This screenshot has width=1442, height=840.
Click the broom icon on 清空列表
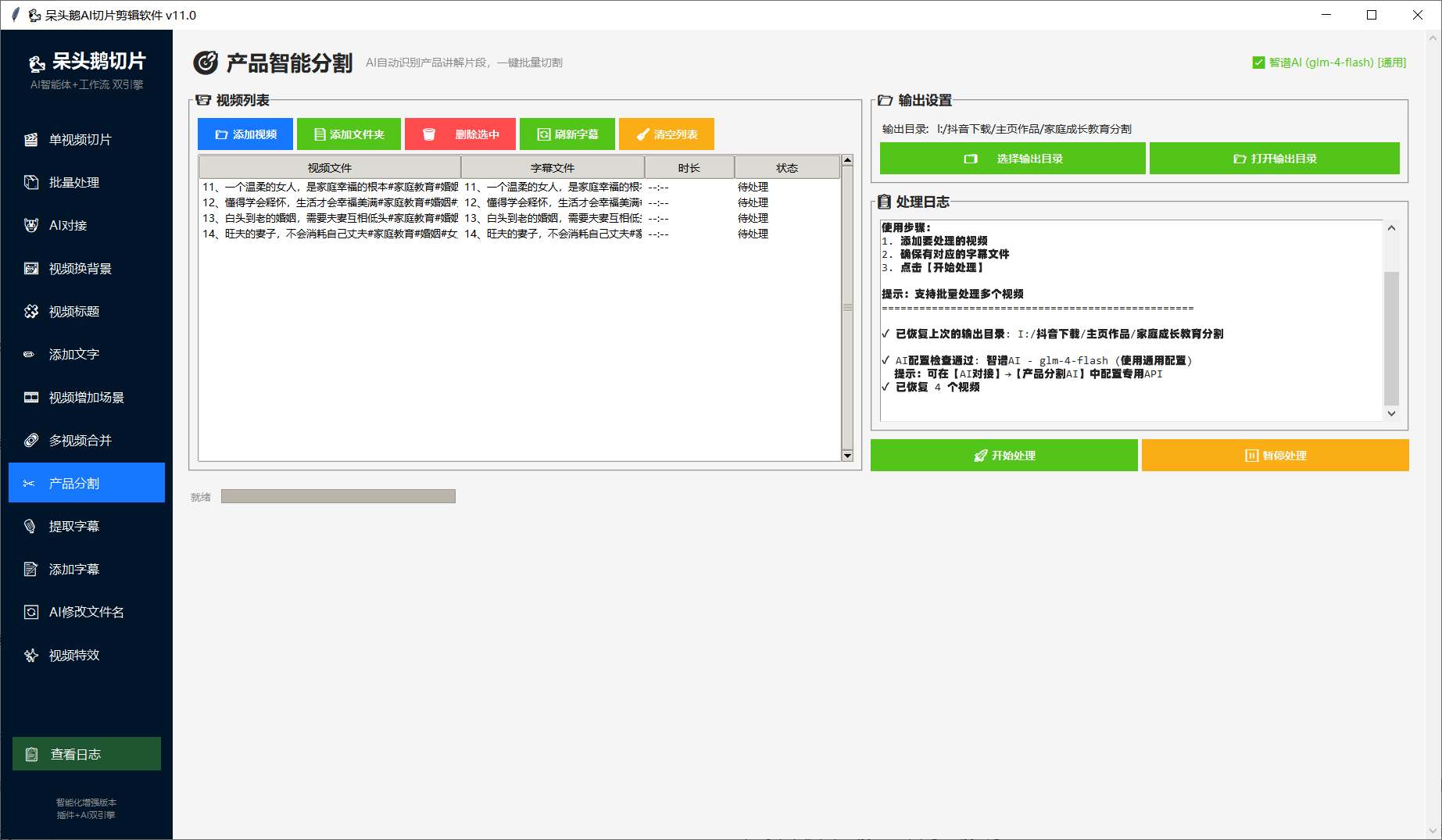point(643,134)
